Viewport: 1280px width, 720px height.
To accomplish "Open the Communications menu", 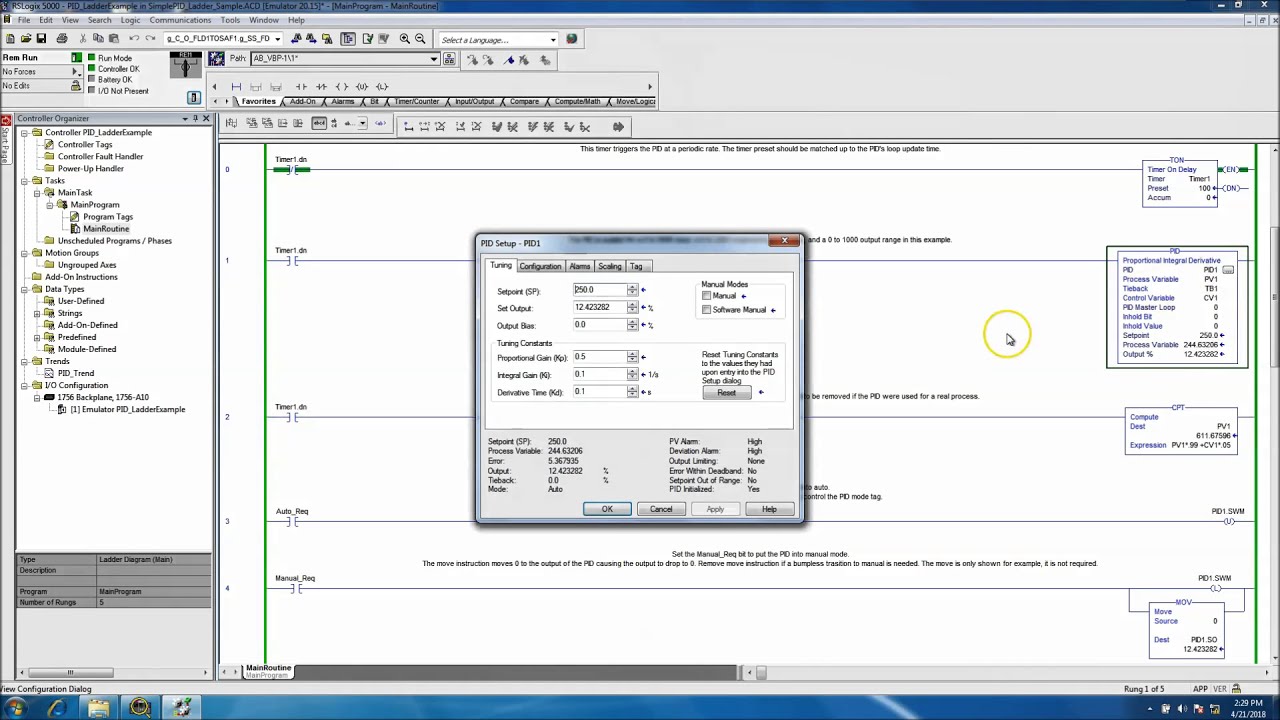I will 180,20.
